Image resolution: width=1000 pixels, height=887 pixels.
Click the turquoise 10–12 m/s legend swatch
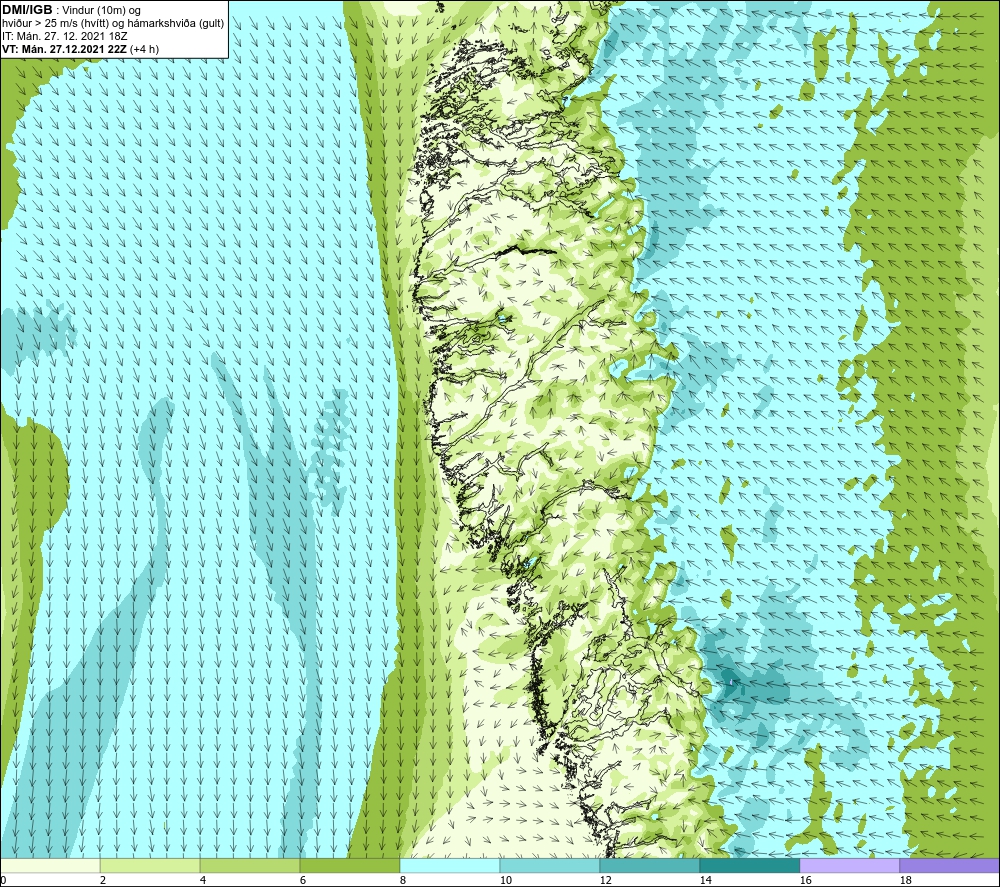(x=550, y=865)
